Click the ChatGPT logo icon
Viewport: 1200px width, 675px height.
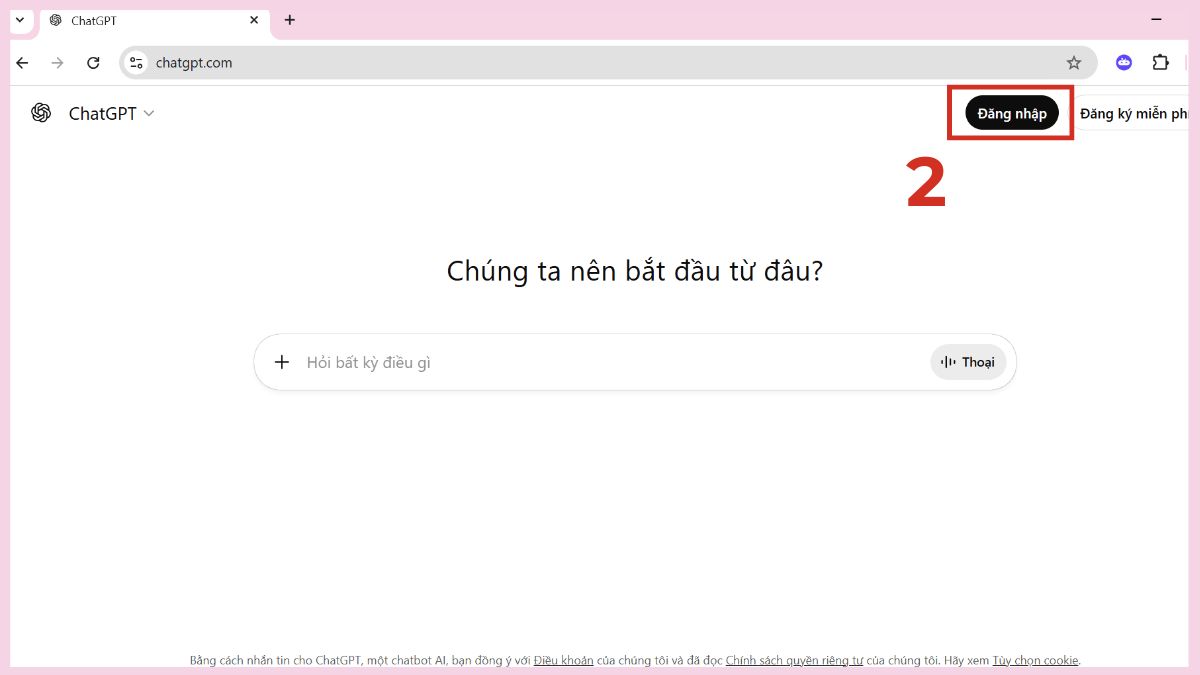[40, 113]
